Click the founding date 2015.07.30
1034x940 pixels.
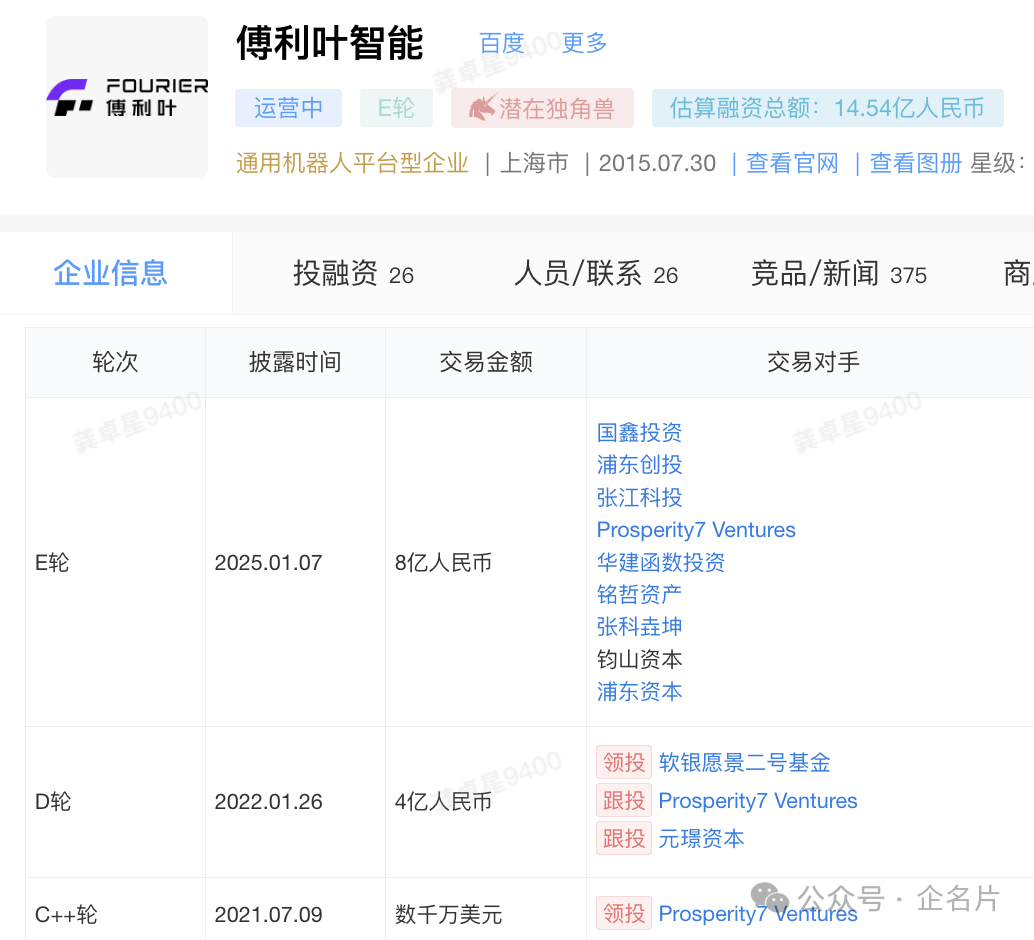[x=657, y=163]
